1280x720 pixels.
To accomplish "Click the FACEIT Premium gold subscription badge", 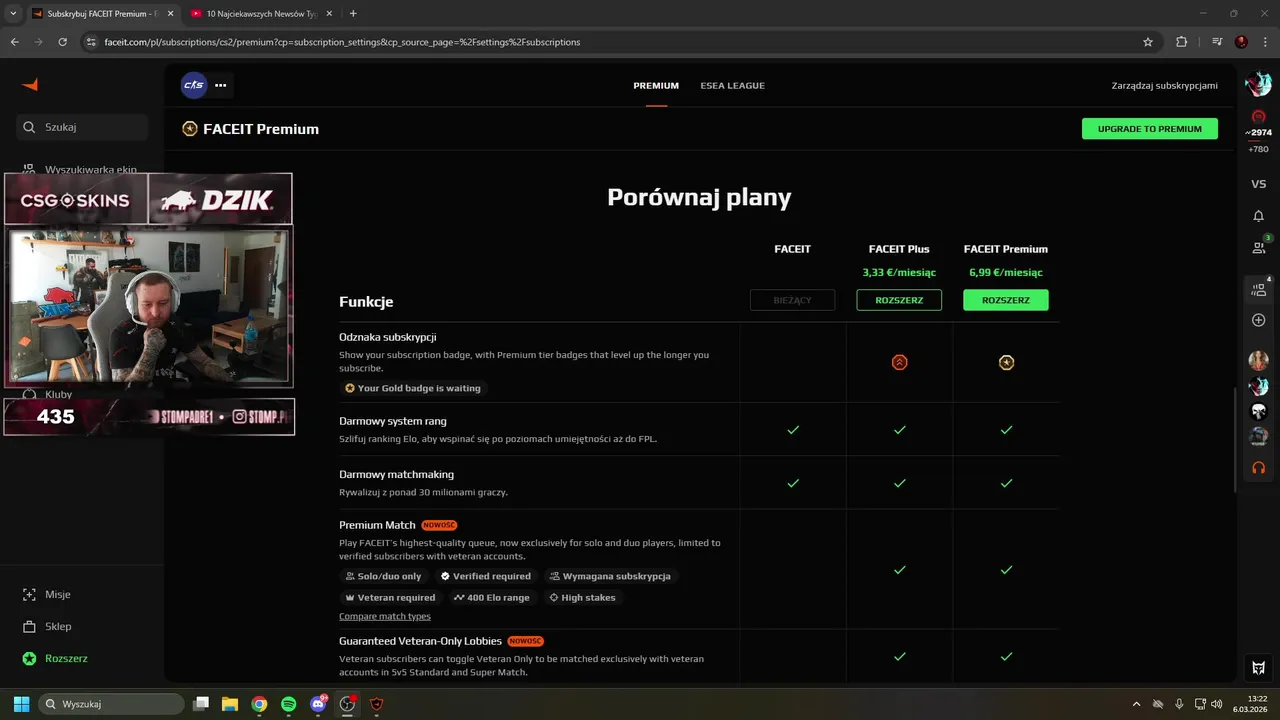I will pyautogui.click(x=1006, y=362).
